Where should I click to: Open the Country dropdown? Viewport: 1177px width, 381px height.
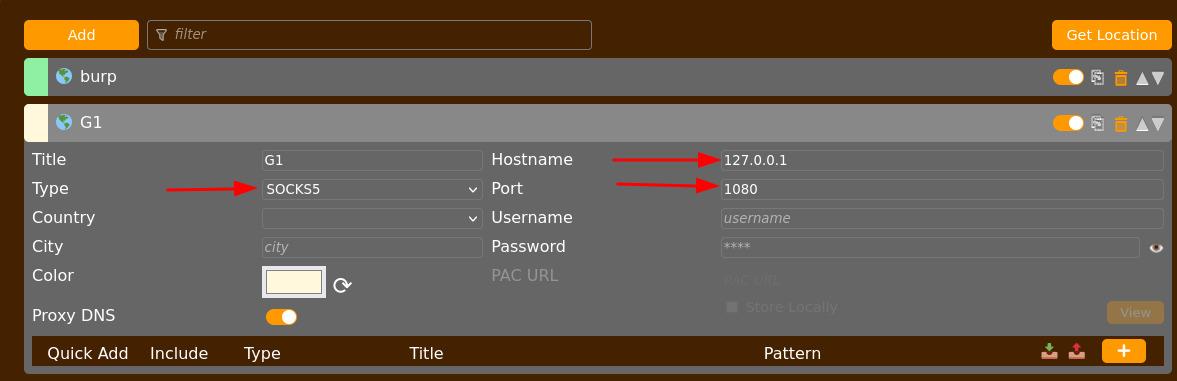pos(372,218)
